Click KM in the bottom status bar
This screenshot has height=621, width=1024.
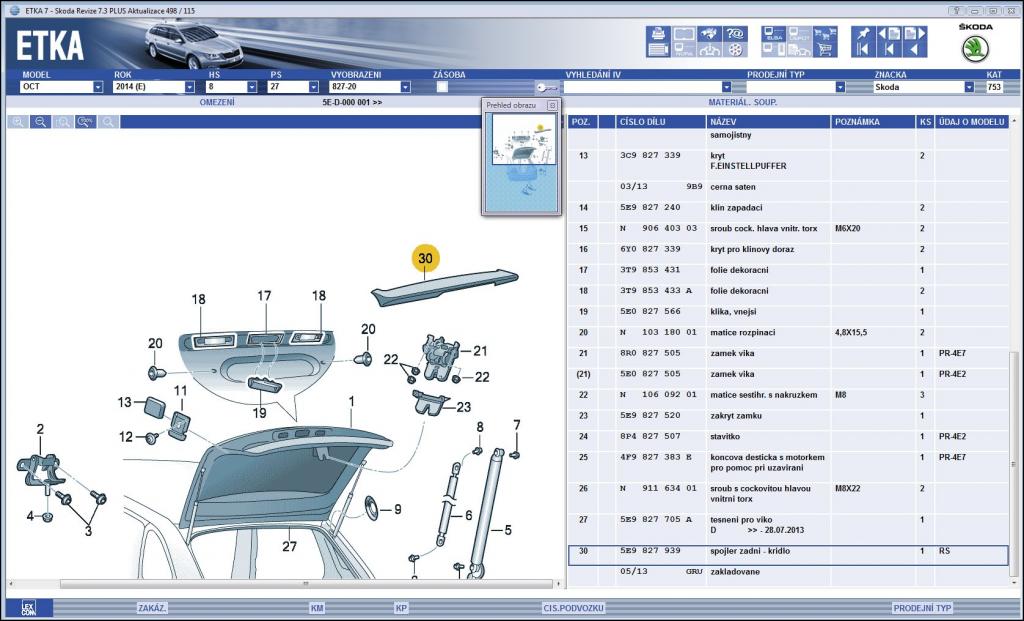[x=317, y=608]
